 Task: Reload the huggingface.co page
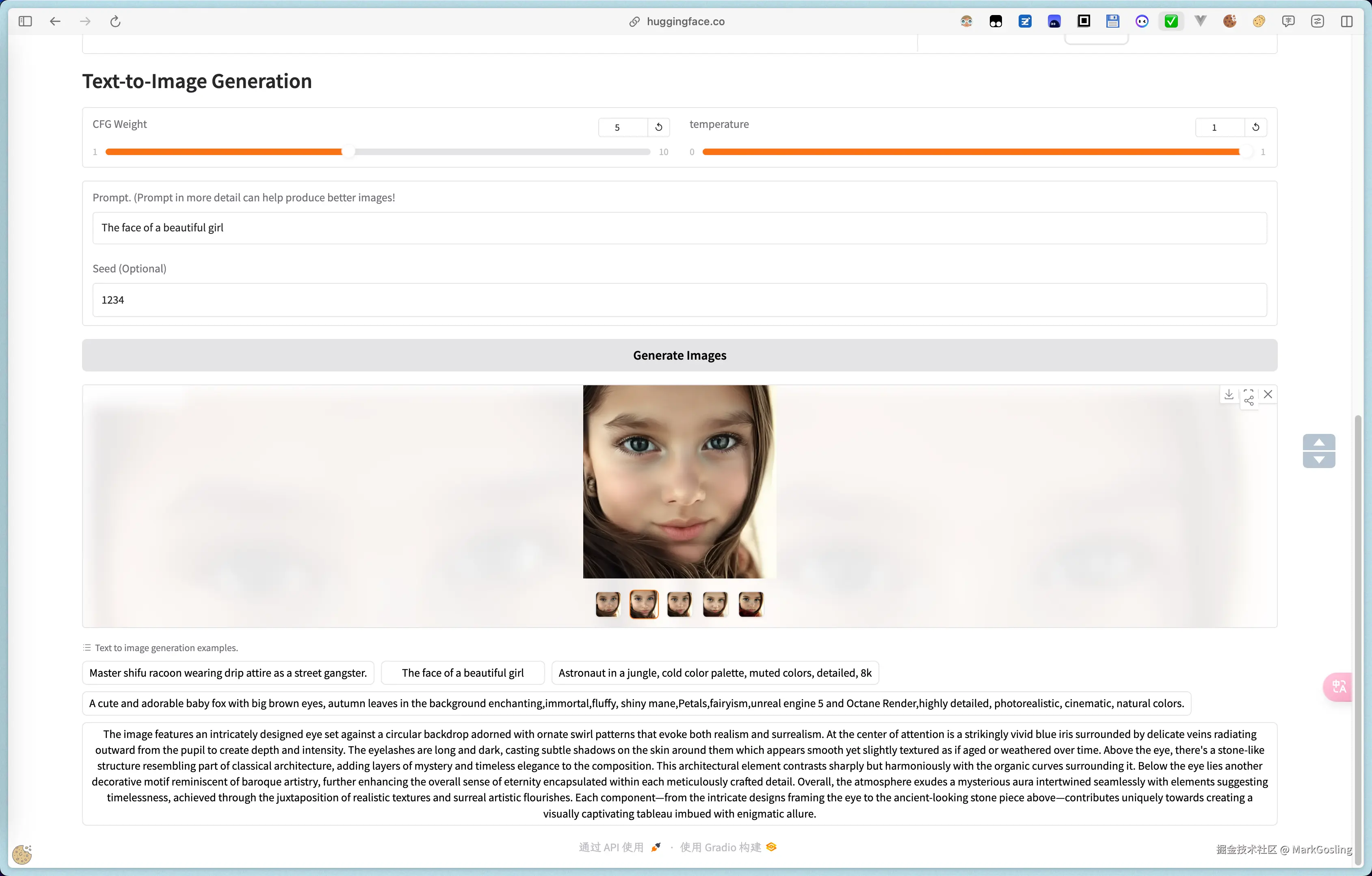[116, 21]
